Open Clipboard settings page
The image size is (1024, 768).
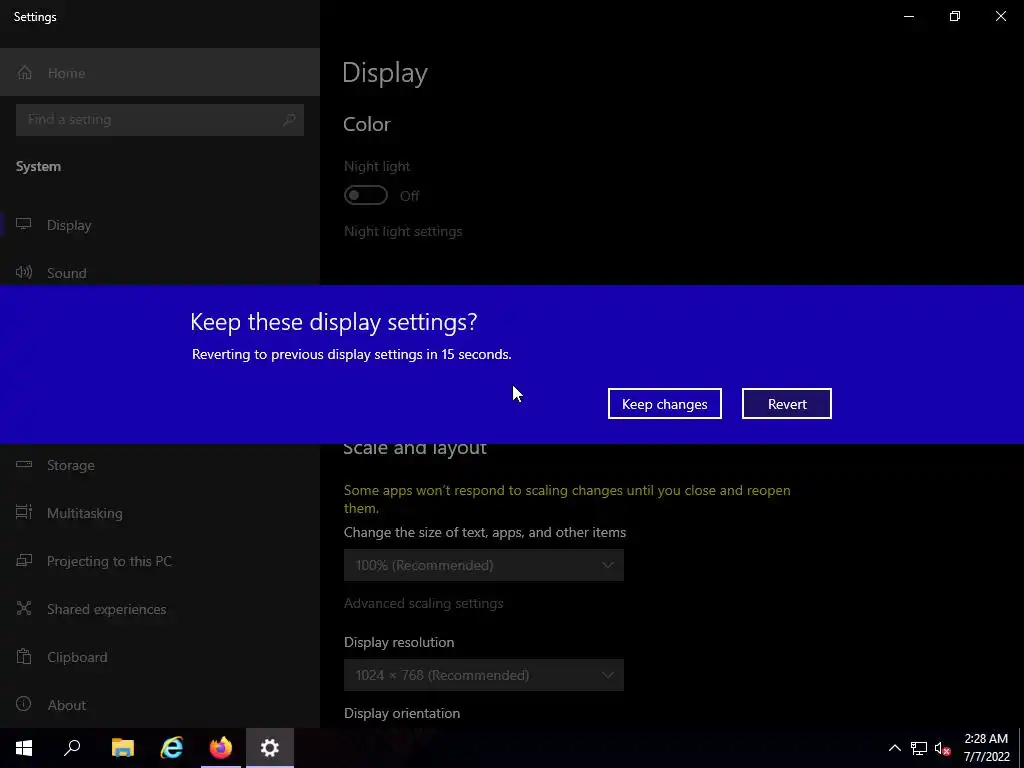(x=160, y=657)
